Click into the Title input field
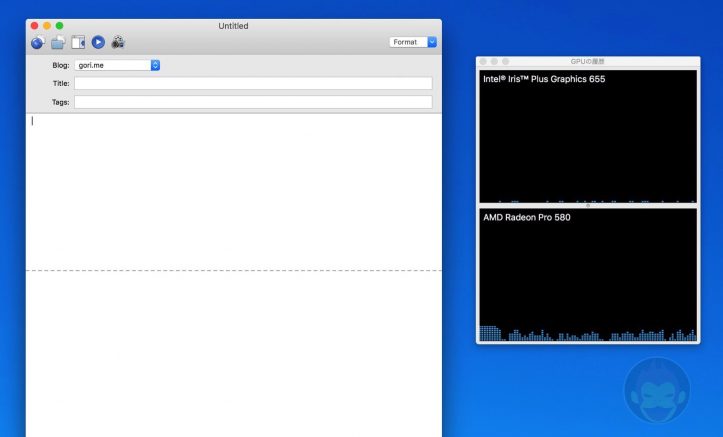 point(253,83)
